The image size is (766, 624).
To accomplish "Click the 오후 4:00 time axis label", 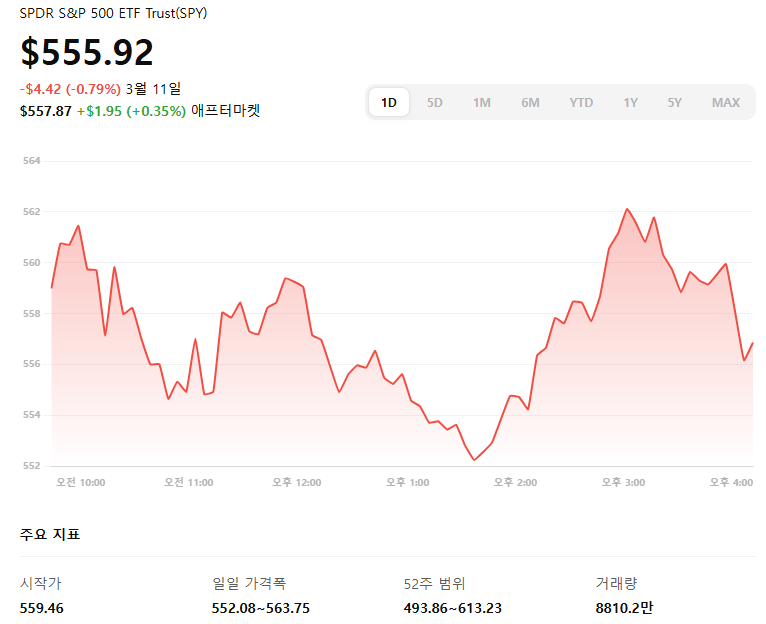I will [731, 482].
